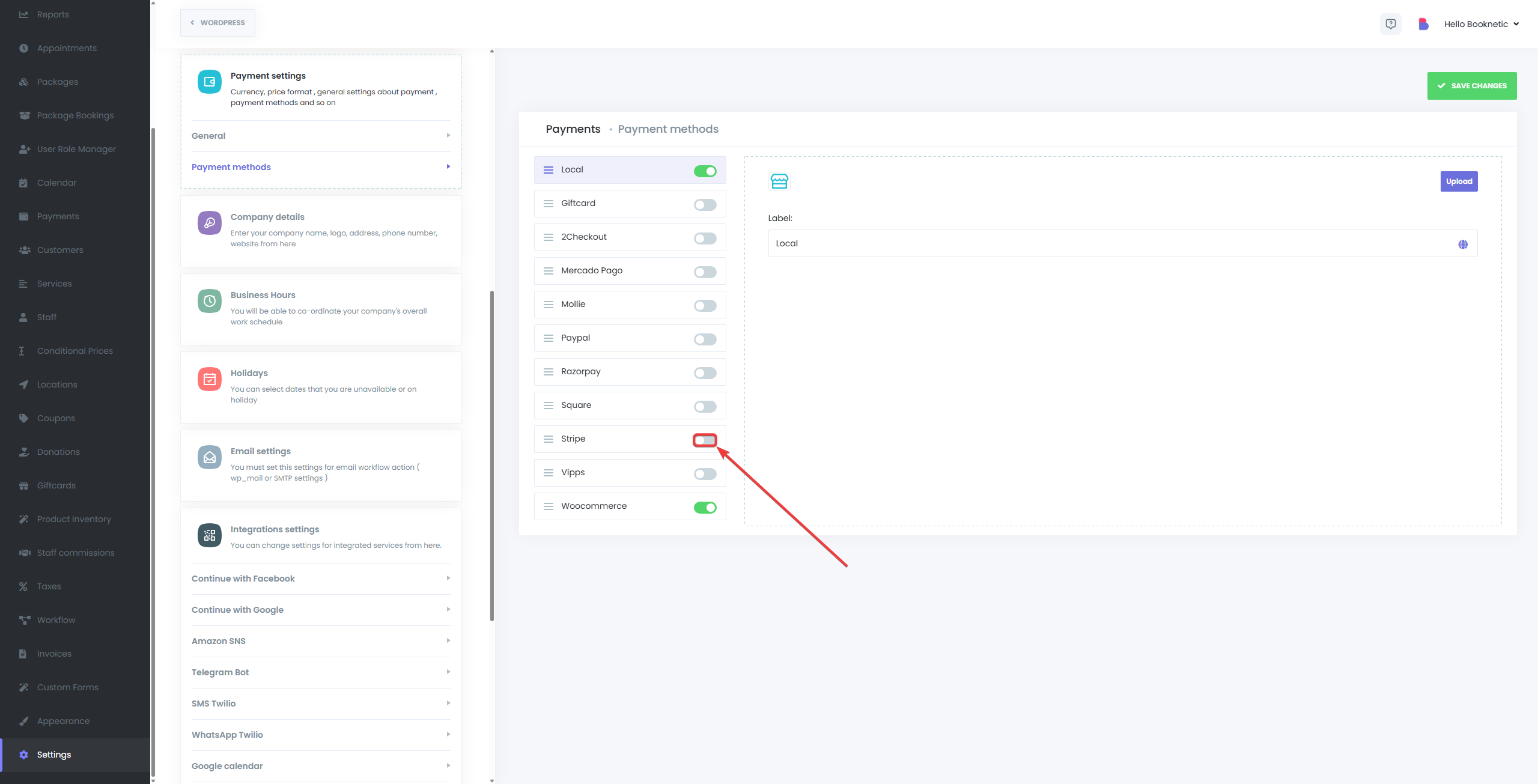Click the Label input field containing Local
The image size is (1538, 784).
pyautogui.click(x=1122, y=243)
